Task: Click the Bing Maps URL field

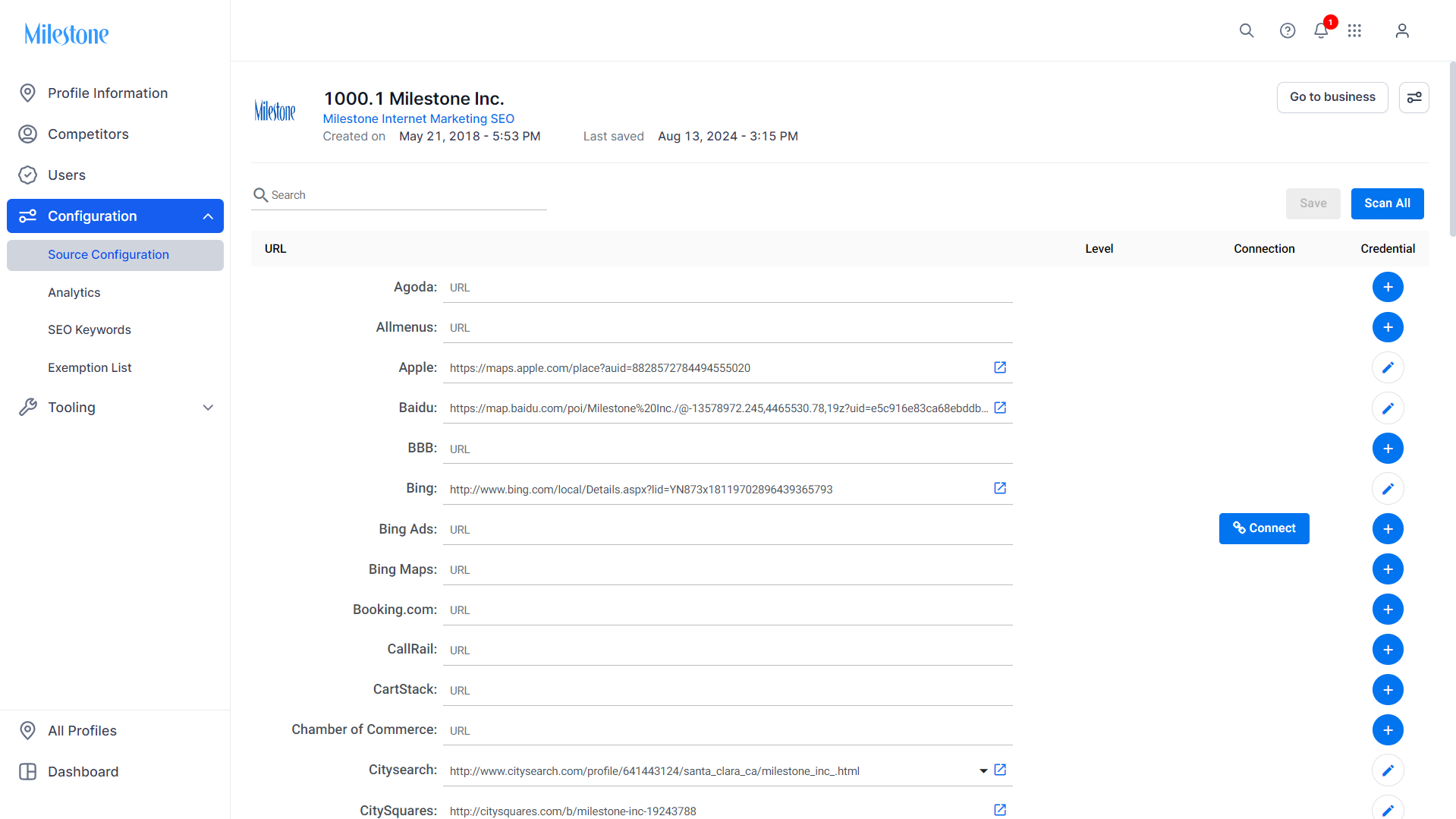Action: (728, 570)
